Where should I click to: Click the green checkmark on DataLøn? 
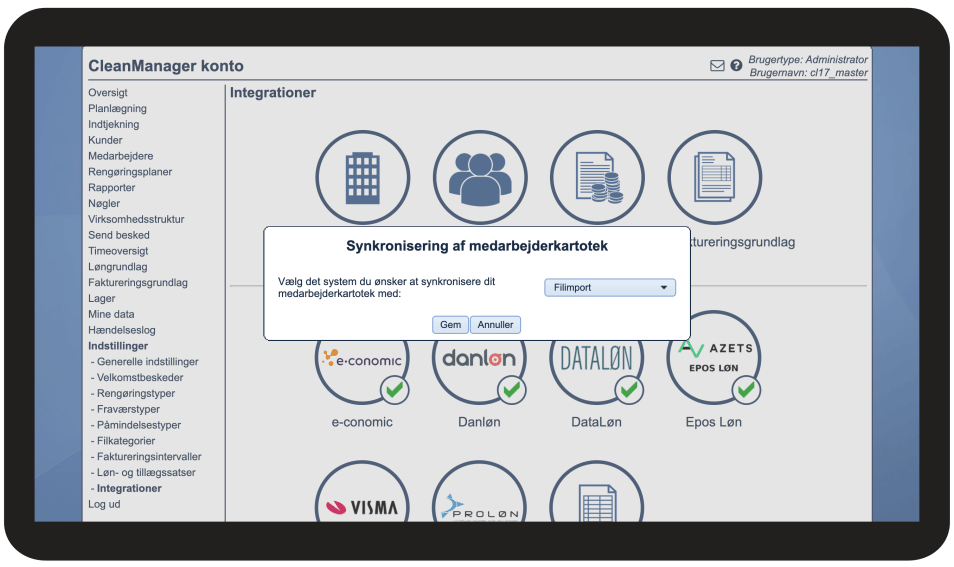pos(629,389)
